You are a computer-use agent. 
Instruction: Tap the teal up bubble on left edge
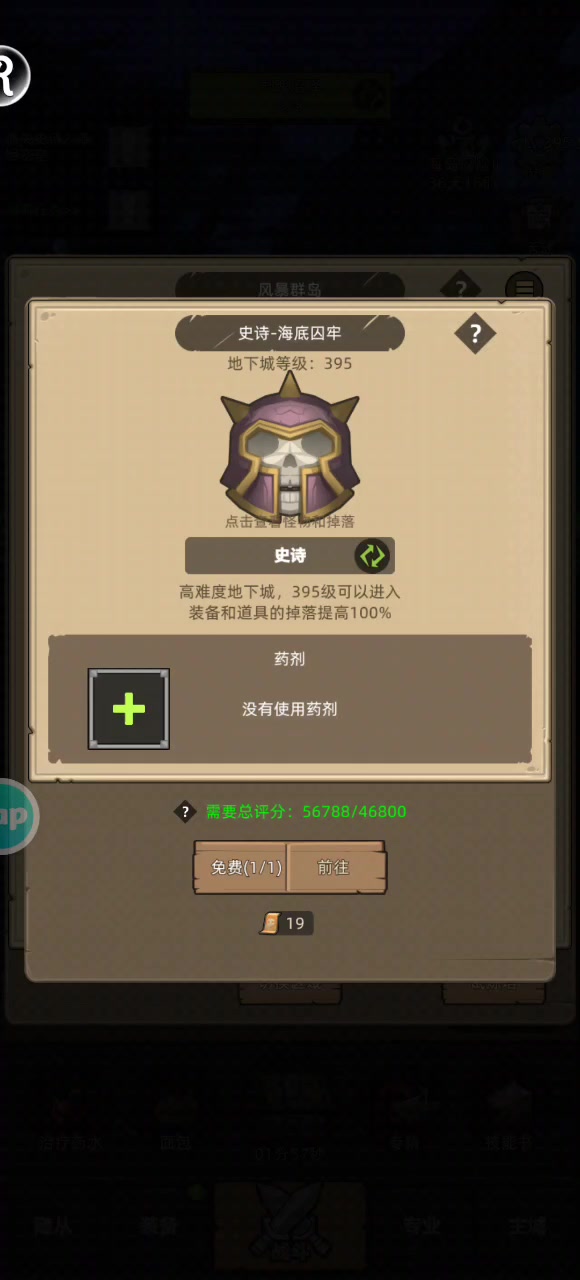[x=15, y=817]
